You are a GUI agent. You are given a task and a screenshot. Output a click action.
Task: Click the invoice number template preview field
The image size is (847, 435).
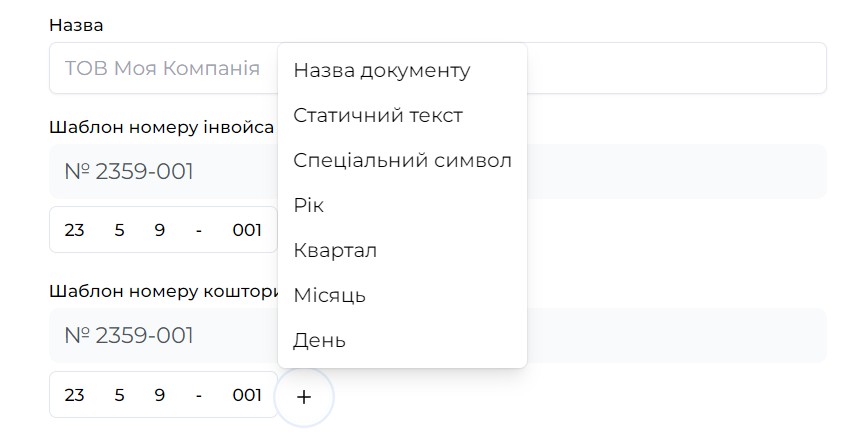coord(160,172)
